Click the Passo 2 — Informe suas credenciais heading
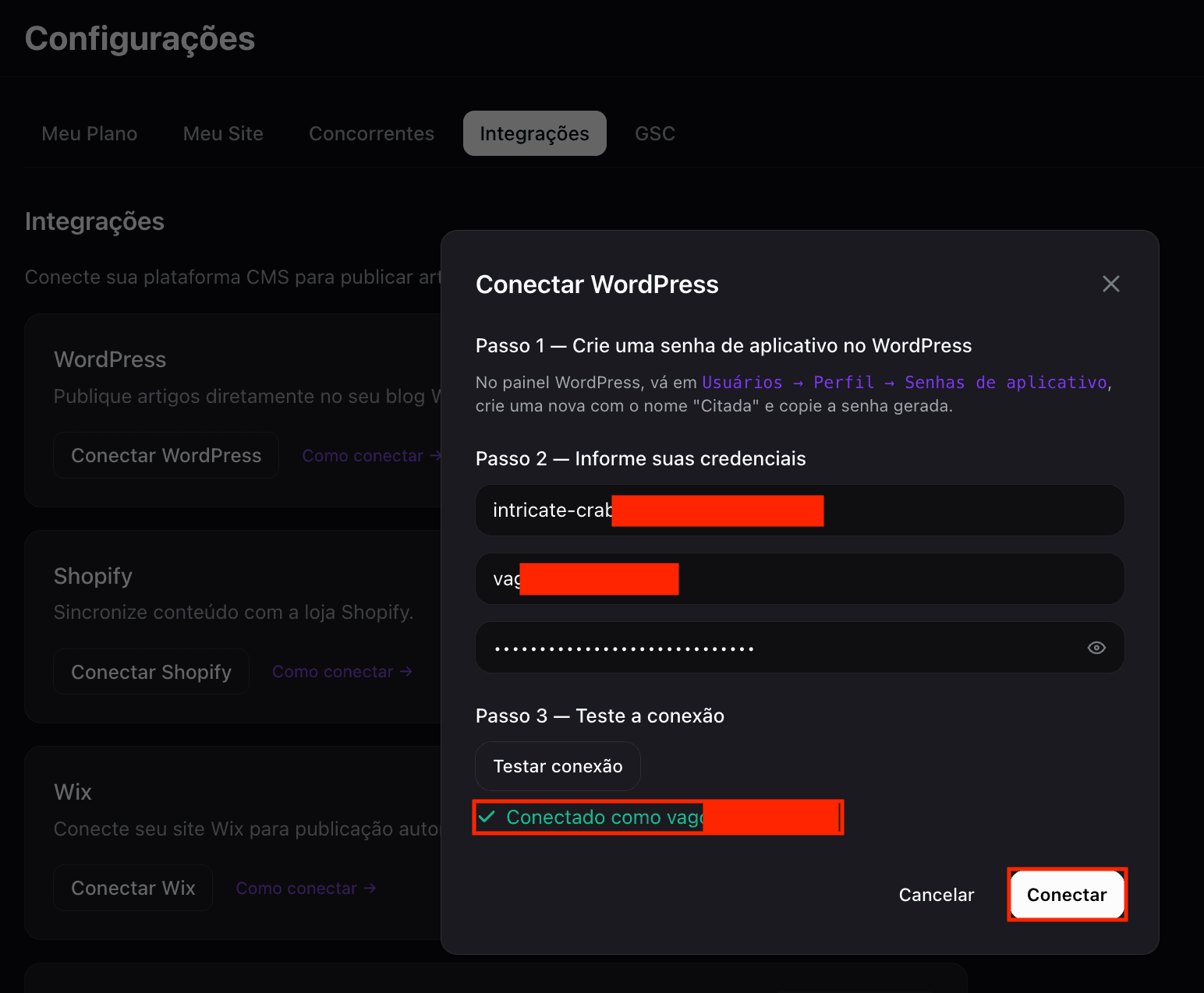The image size is (1204, 993). (641, 458)
